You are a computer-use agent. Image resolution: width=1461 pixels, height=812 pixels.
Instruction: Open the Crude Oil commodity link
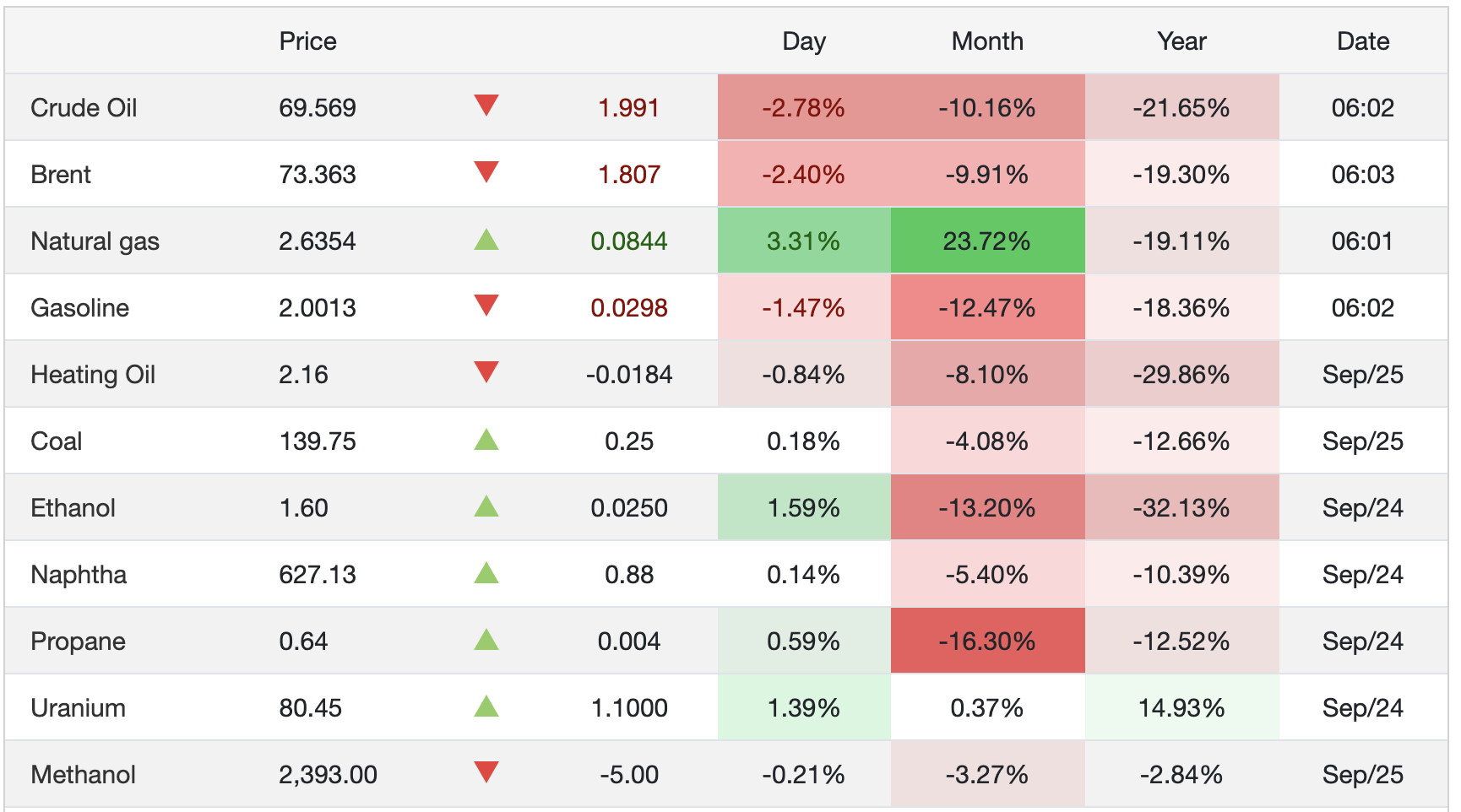(84, 108)
